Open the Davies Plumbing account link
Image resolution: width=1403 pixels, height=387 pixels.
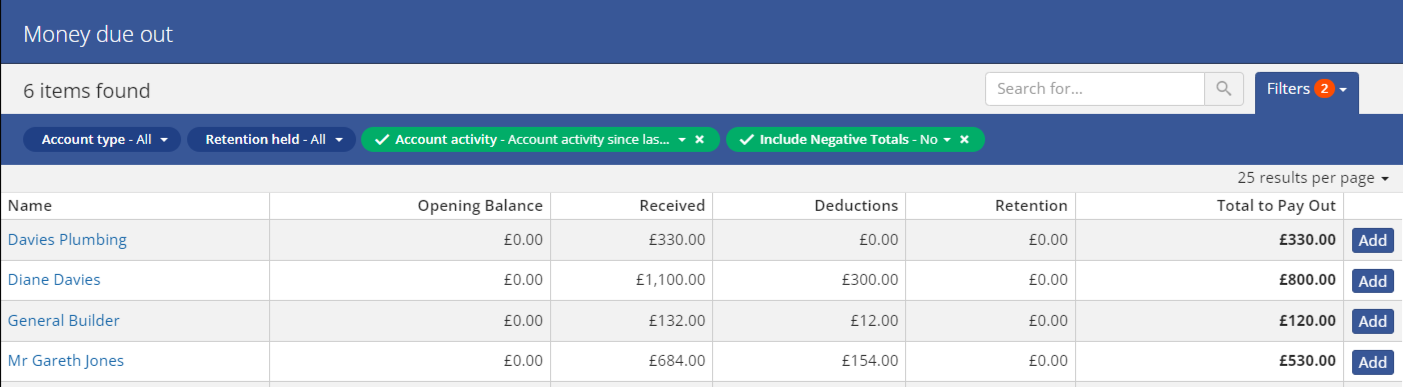coord(67,240)
